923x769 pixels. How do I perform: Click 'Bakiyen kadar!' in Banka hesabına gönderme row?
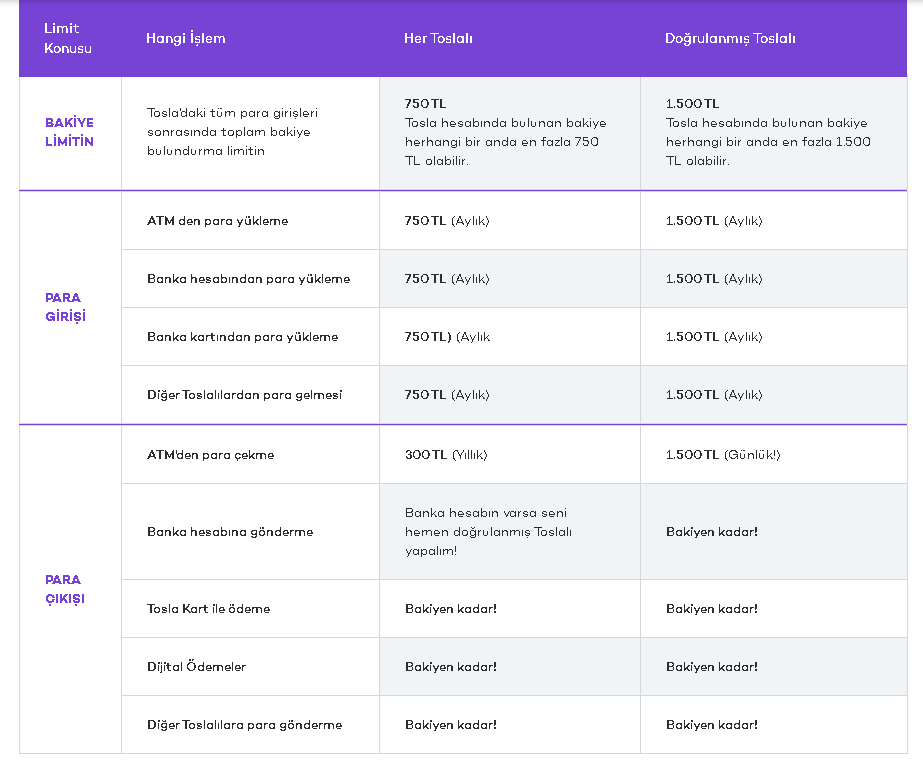tap(712, 532)
